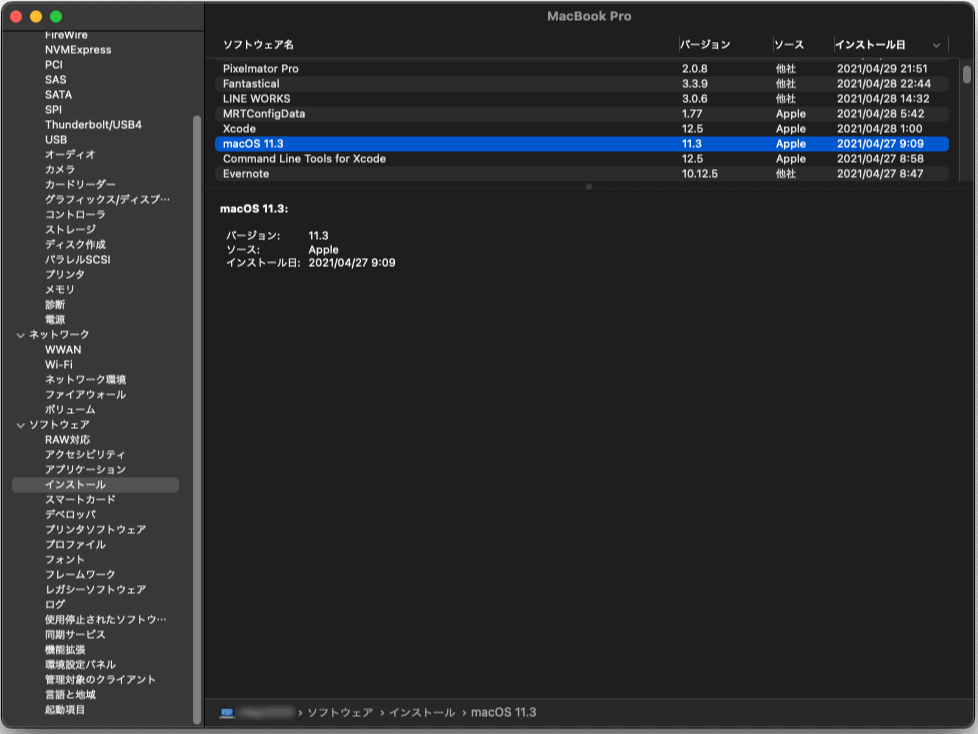Collapse the ネットワーク section chevron
Screen dimensions: 978x734
(x=21, y=335)
